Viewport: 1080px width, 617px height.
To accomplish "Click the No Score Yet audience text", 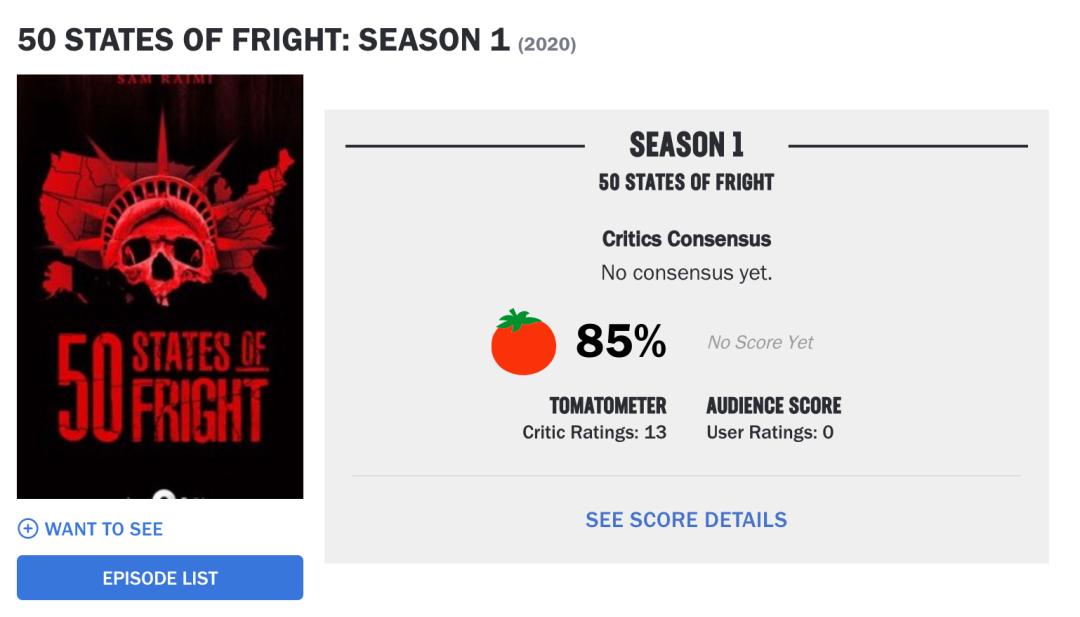I will [760, 343].
